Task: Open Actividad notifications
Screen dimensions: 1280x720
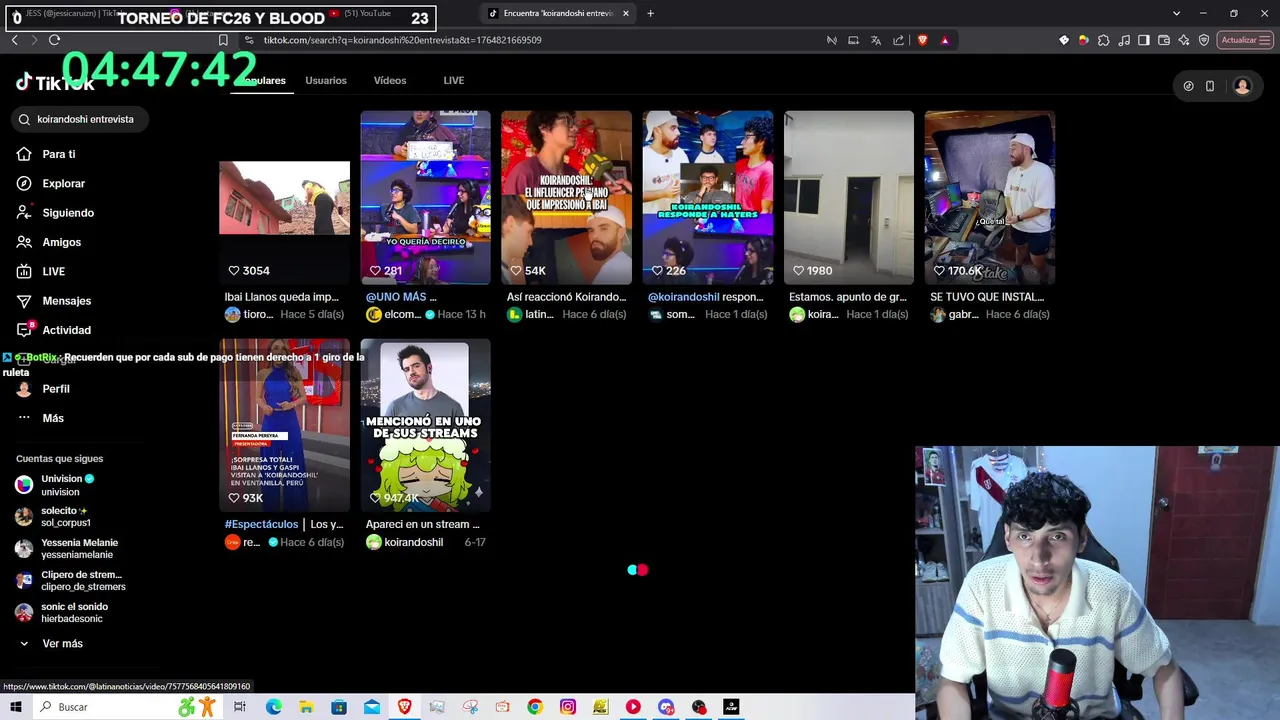Action: 54,330
